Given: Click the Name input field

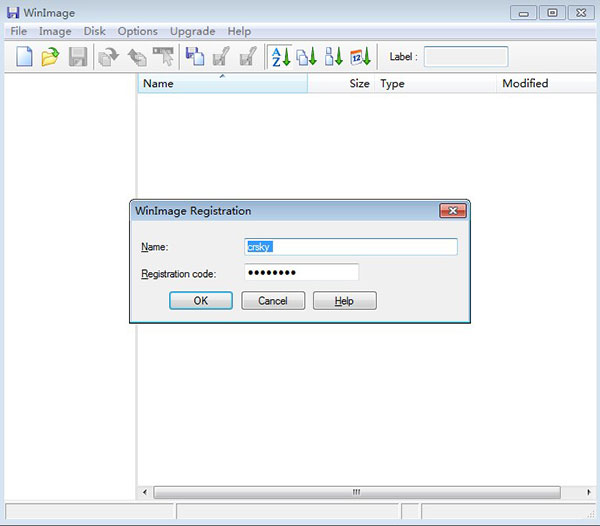Looking at the screenshot, I should pyautogui.click(x=351, y=247).
